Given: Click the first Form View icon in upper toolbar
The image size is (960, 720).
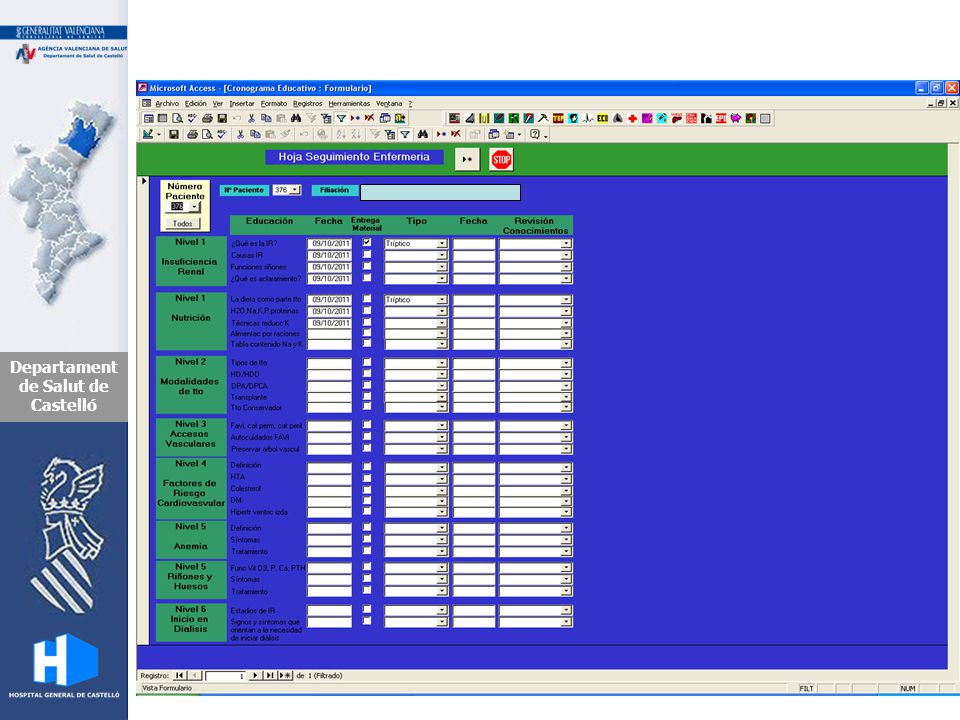Looking at the screenshot, I should [x=148, y=118].
